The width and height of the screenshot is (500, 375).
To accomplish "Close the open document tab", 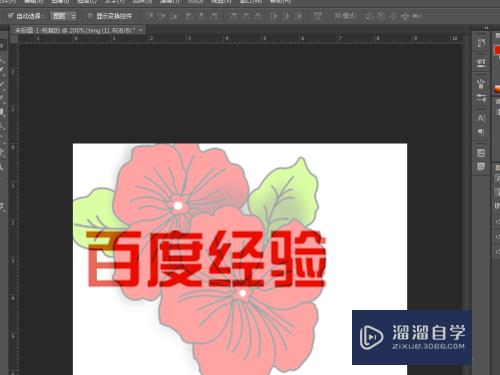I will coord(141,30).
